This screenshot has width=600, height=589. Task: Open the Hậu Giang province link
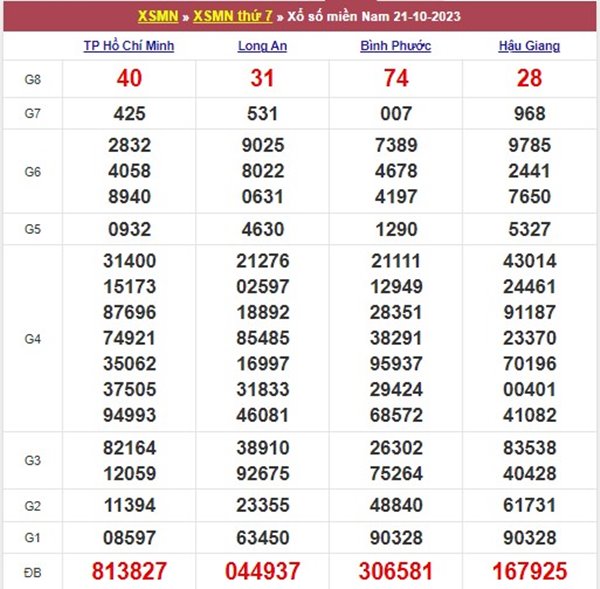529,46
